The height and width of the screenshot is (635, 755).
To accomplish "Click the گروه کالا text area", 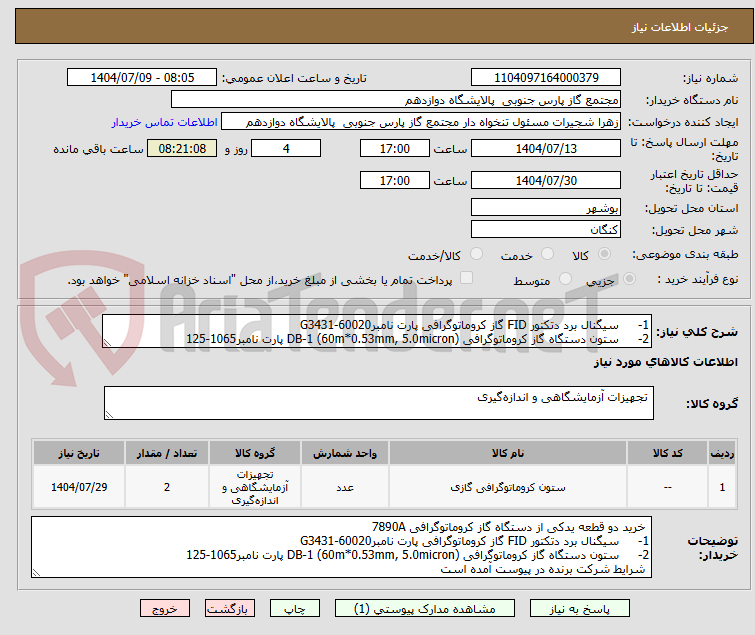I will click(x=379, y=403).
